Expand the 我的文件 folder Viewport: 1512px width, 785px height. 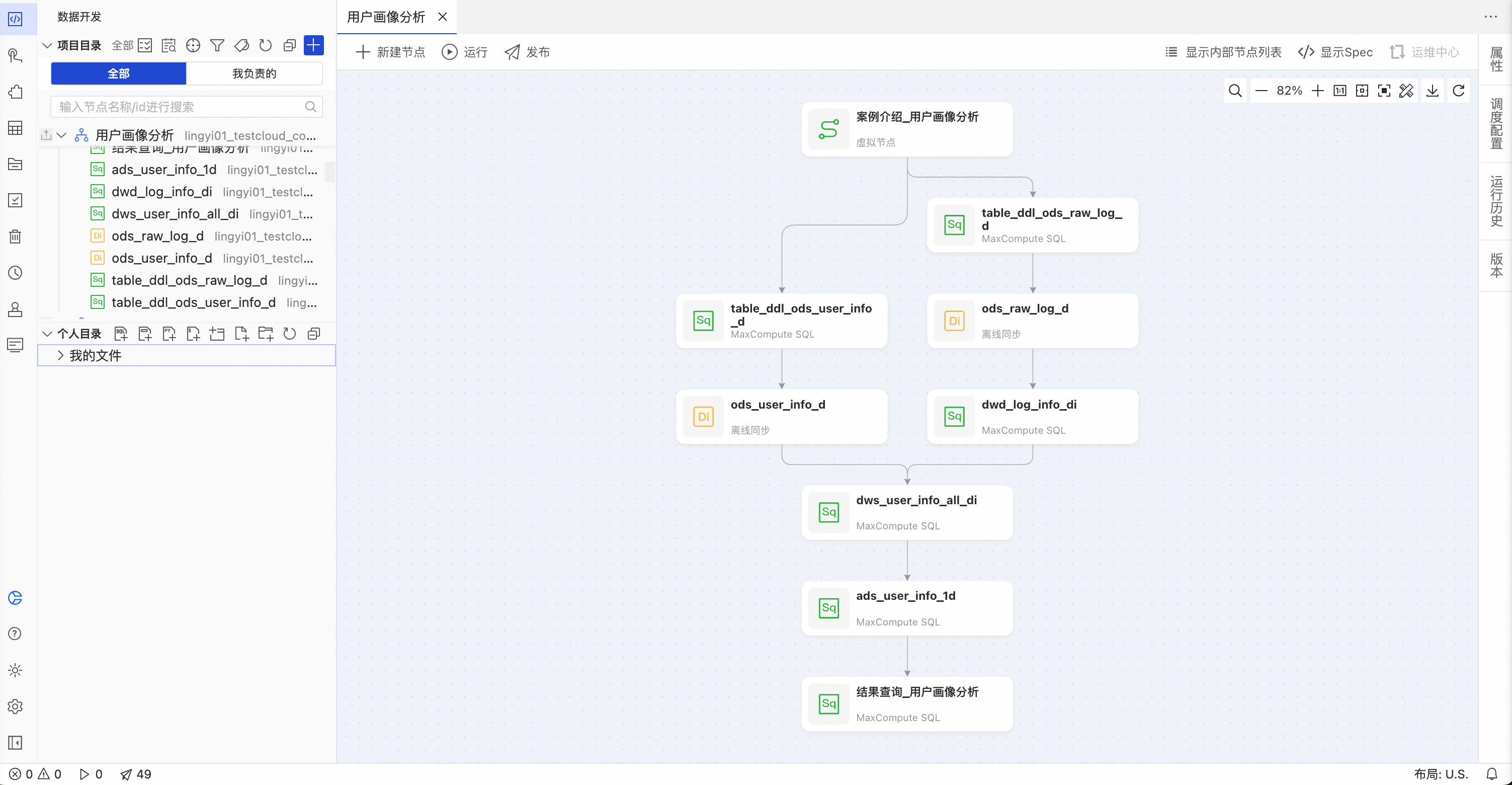tap(60, 355)
